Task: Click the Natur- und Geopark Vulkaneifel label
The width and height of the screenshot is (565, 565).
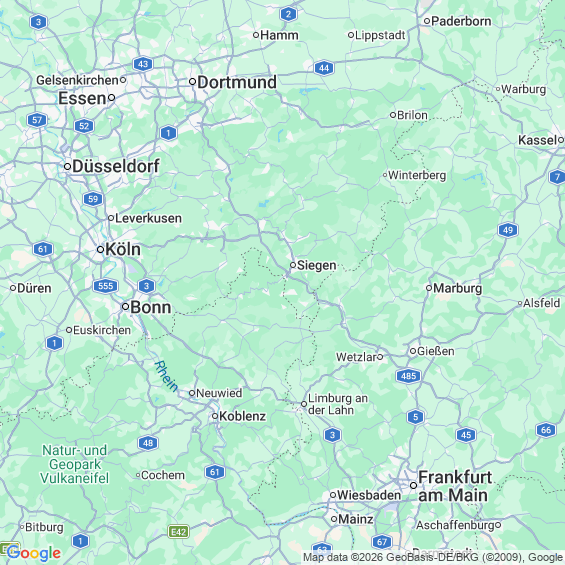Action: coord(75,464)
